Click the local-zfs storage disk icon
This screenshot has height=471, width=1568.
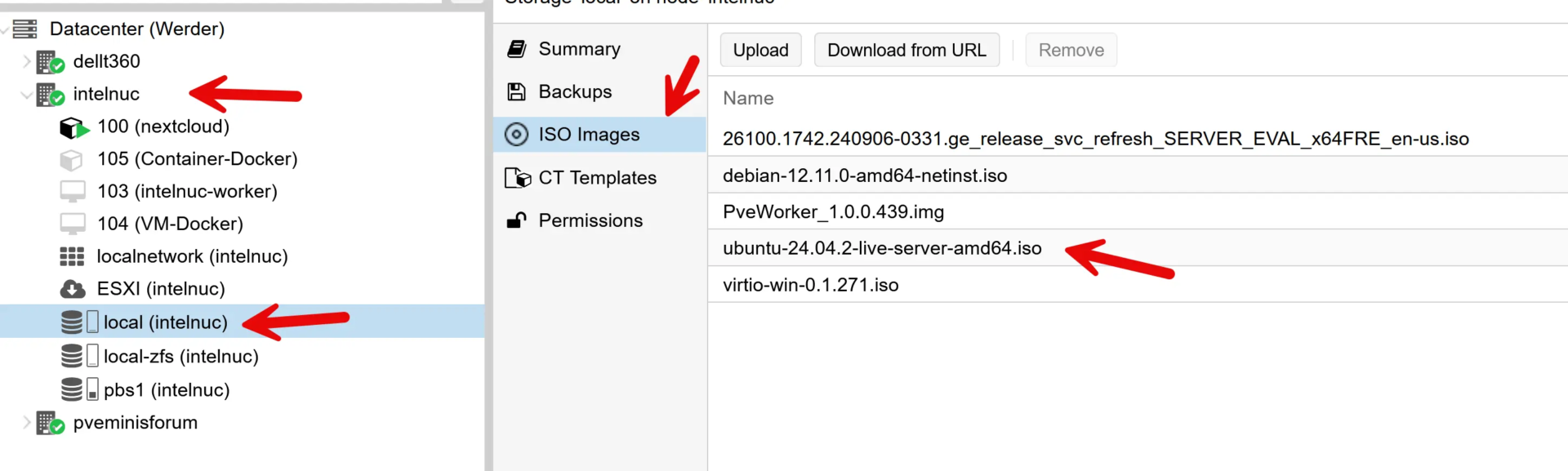[x=73, y=357]
